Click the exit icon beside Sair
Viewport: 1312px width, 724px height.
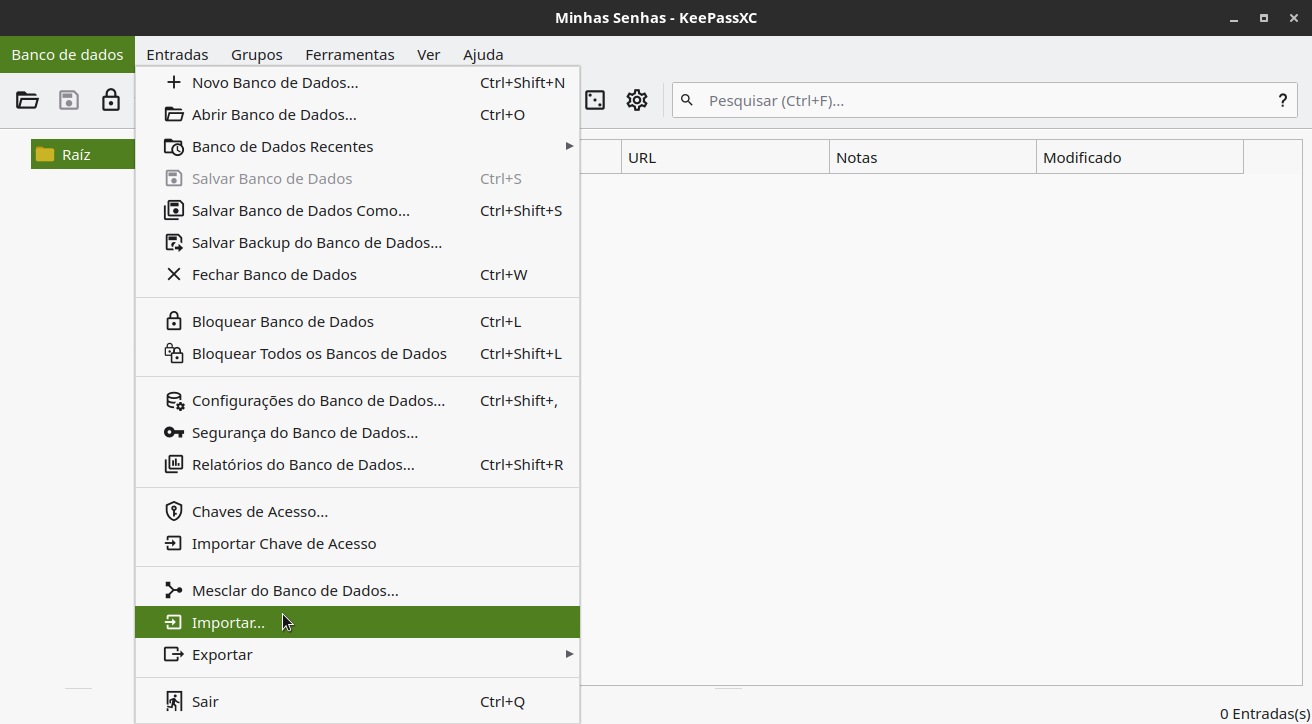tap(174, 701)
